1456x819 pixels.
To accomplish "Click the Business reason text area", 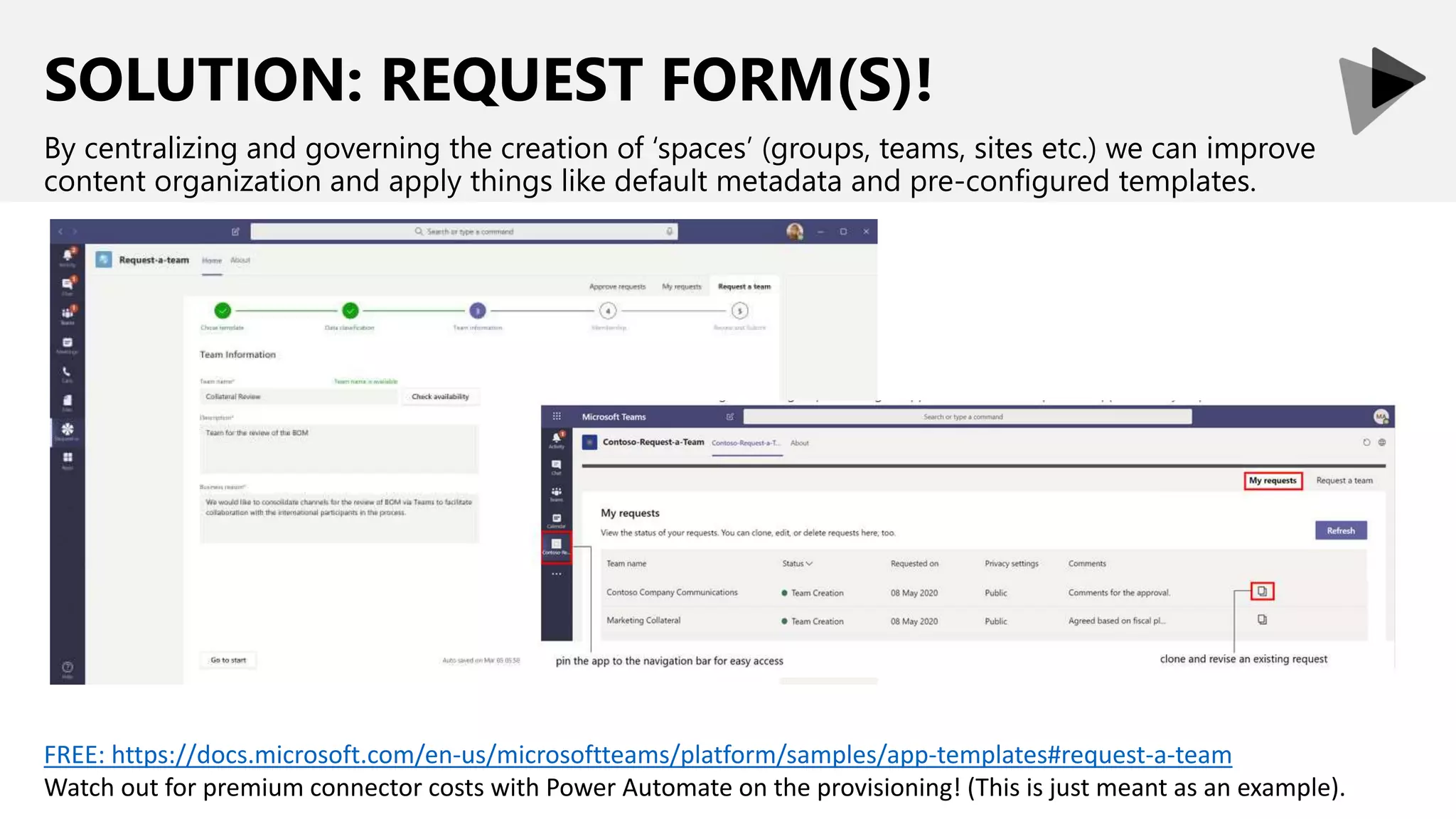I will click(x=339, y=518).
